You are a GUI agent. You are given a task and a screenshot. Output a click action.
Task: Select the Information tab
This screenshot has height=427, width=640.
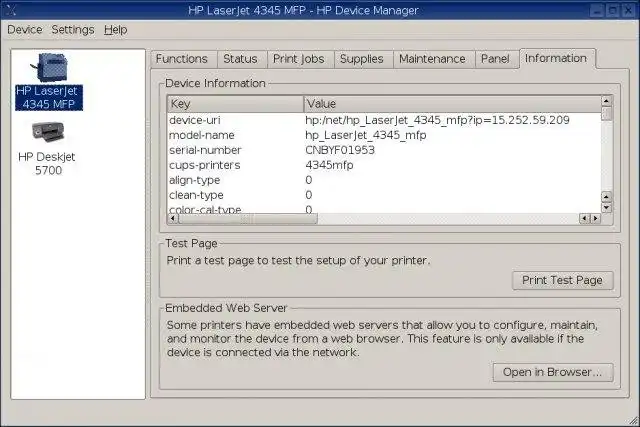[x=556, y=58]
